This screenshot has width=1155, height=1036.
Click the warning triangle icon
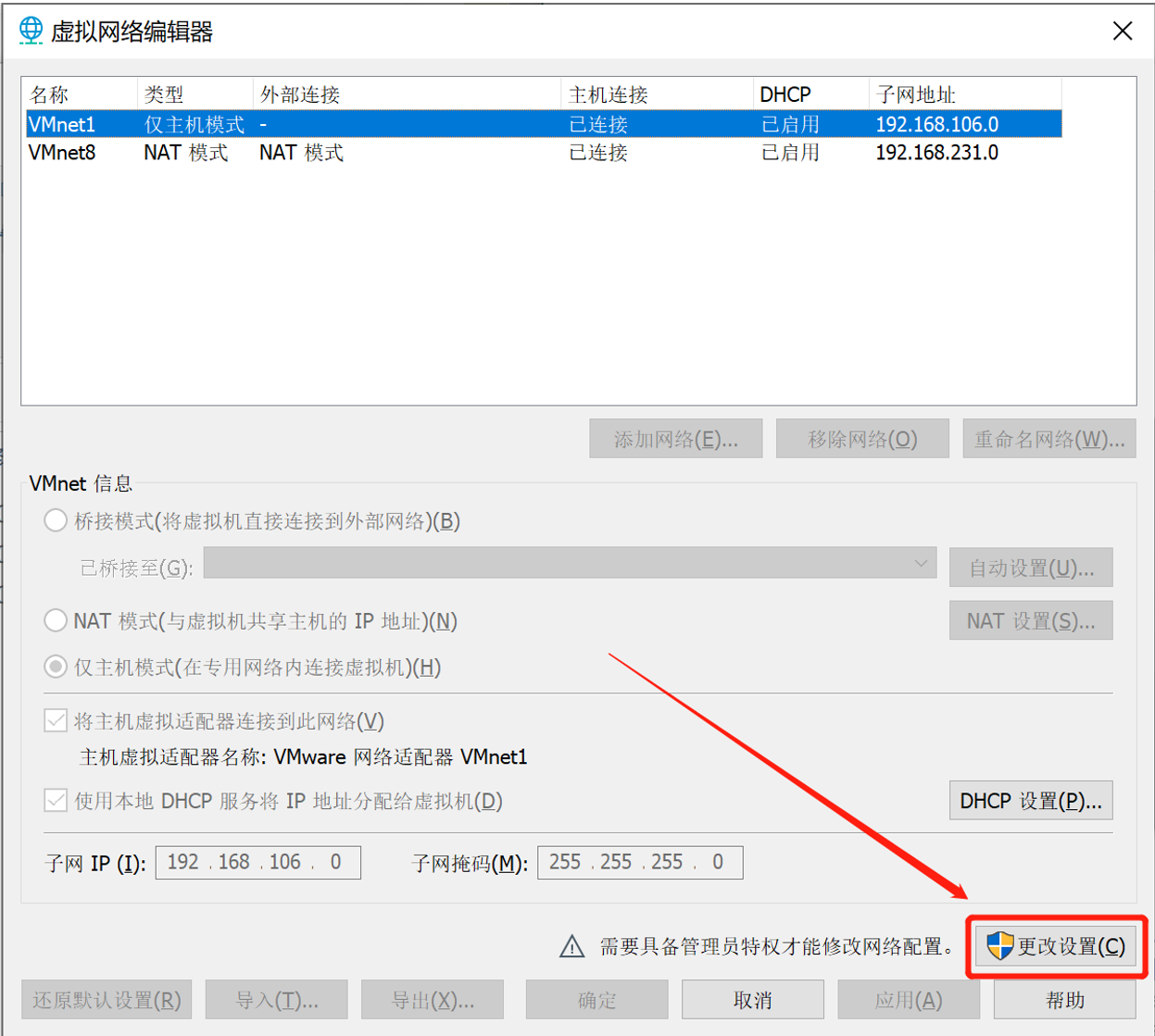pyautogui.click(x=572, y=946)
